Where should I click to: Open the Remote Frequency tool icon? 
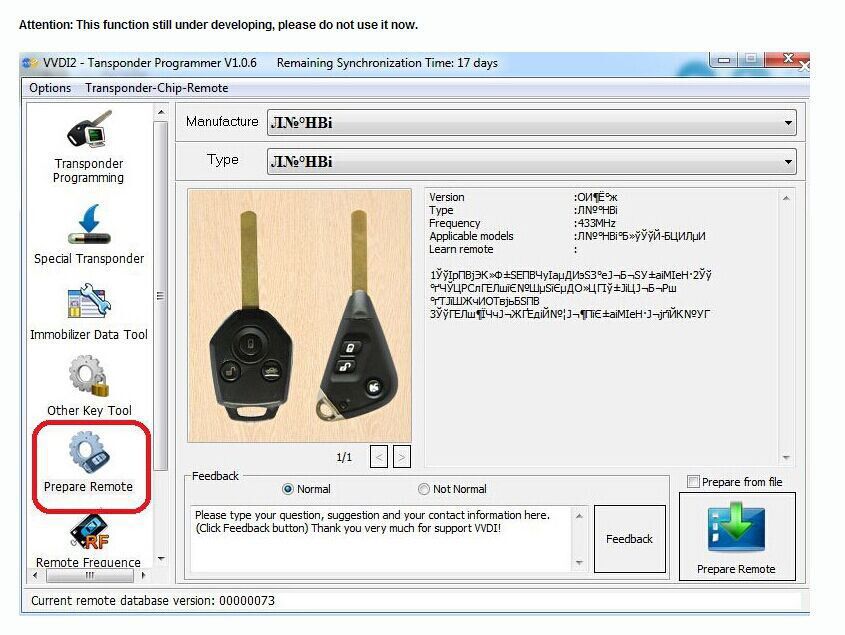click(x=88, y=540)
